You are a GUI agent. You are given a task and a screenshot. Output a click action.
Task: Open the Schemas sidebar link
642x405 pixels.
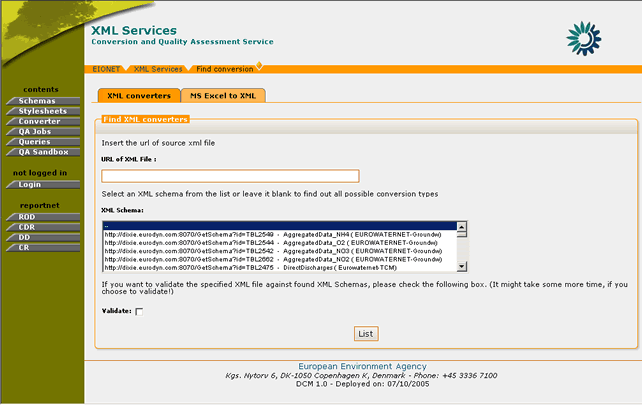43,101
